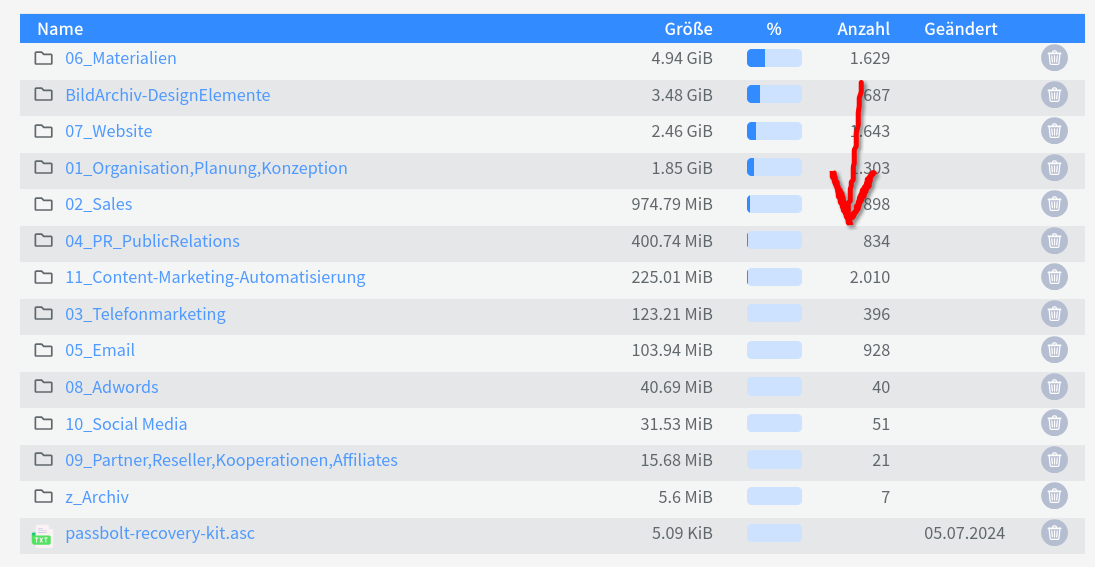Open 01_Organisation,Planung,Konzeption folder

tap(206, 168)
